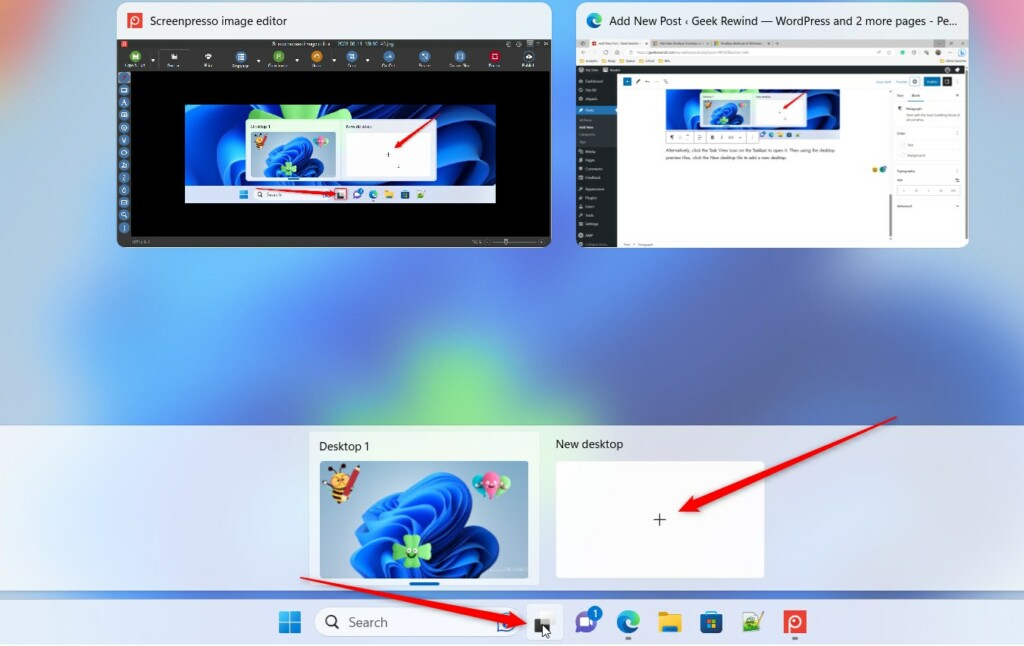
Task: Click the Windows Start button
Action: [289, 622]
